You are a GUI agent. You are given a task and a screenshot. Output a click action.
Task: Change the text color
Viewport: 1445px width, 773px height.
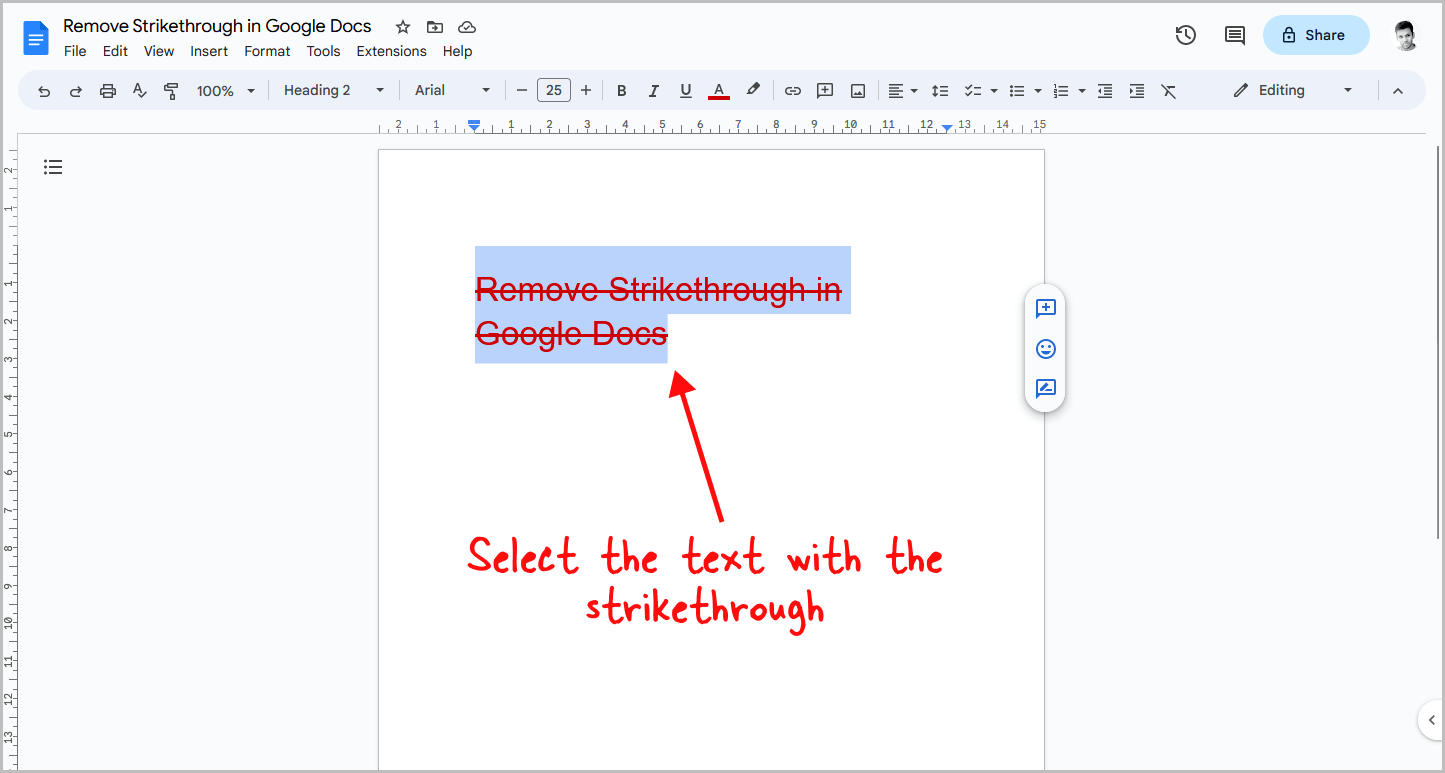[718, 90]
